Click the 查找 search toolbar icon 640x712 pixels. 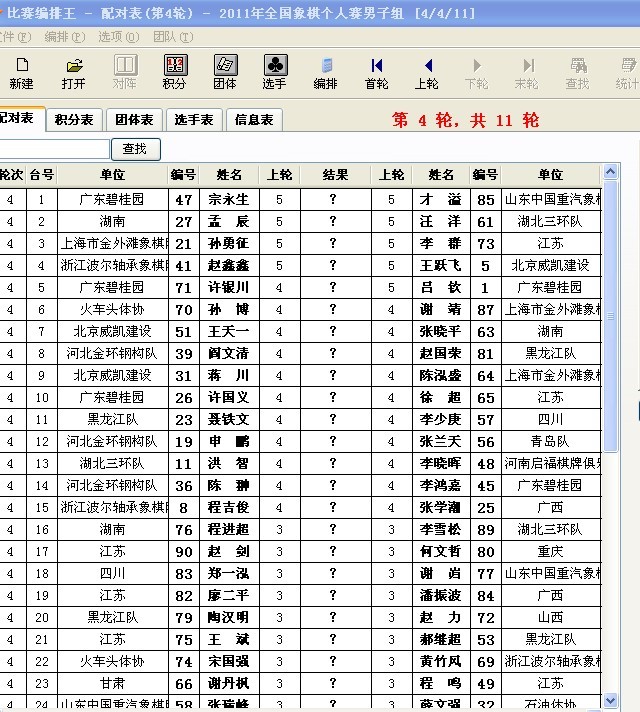pyautogui.click(x=577, y=73)
